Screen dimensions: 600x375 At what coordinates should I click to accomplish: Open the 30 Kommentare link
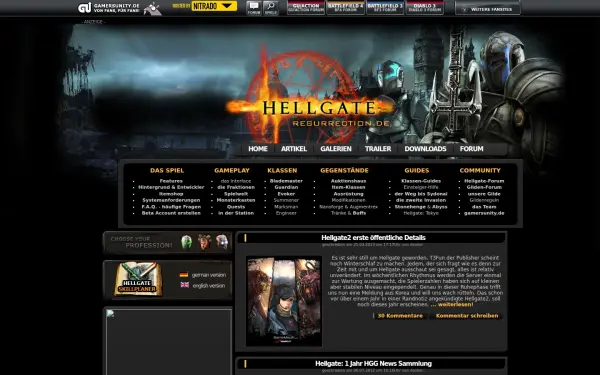tap(400, 316)
